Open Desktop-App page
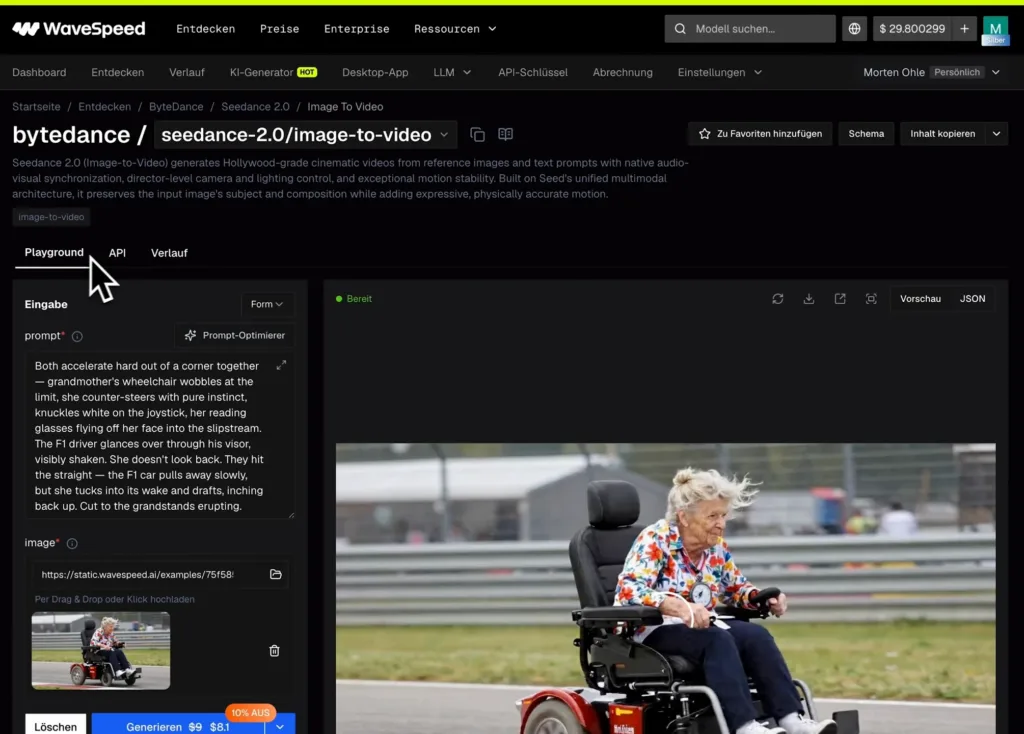This screenshot has height=734, width=1024. point(375,72)
